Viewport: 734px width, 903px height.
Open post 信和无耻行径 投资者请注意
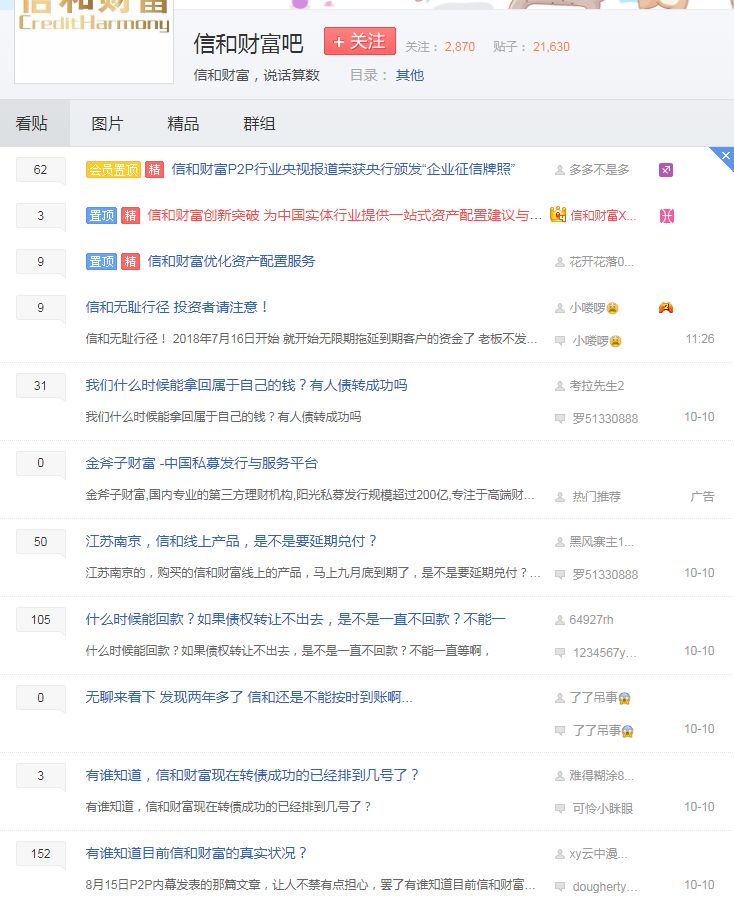(x=176, y=307)
